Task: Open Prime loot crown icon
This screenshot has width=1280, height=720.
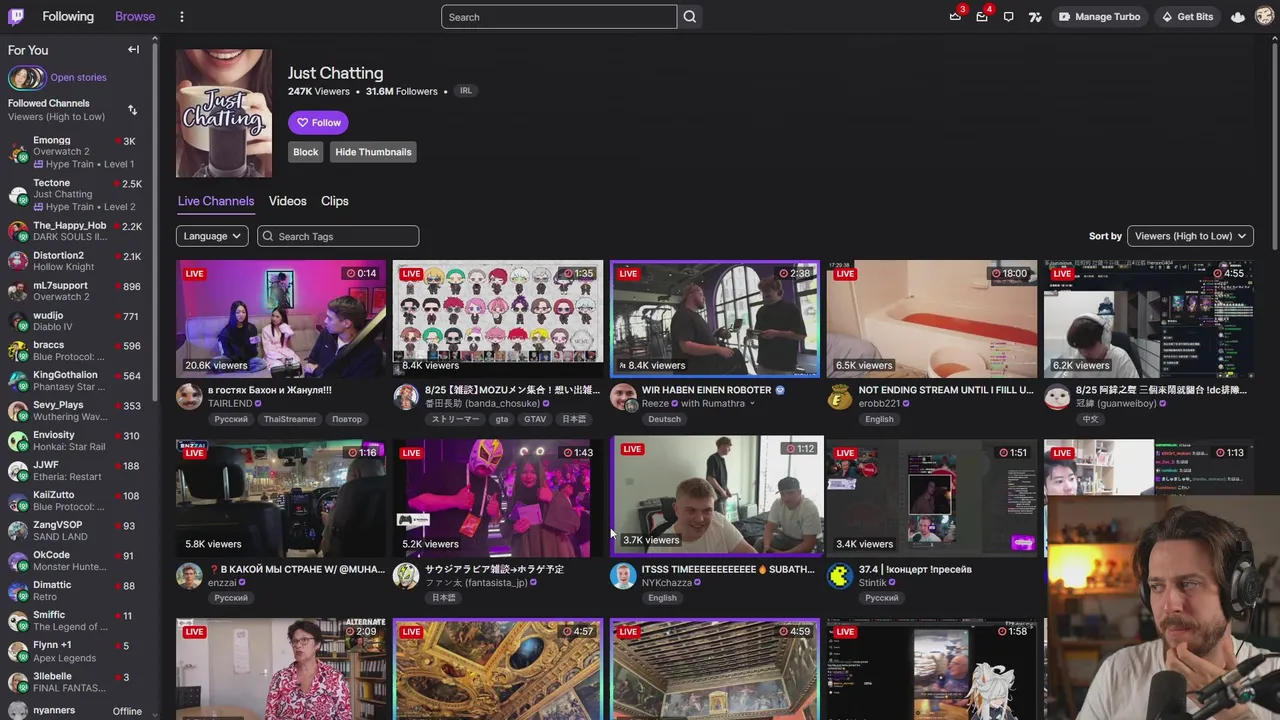Action: coord(955,17)
